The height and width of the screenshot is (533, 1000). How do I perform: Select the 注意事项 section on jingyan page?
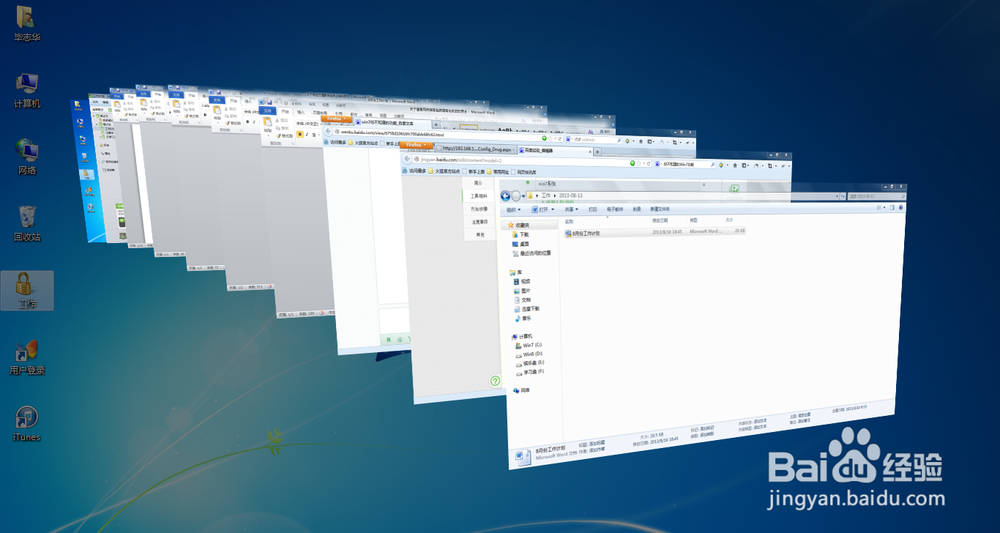click(480, 222)
